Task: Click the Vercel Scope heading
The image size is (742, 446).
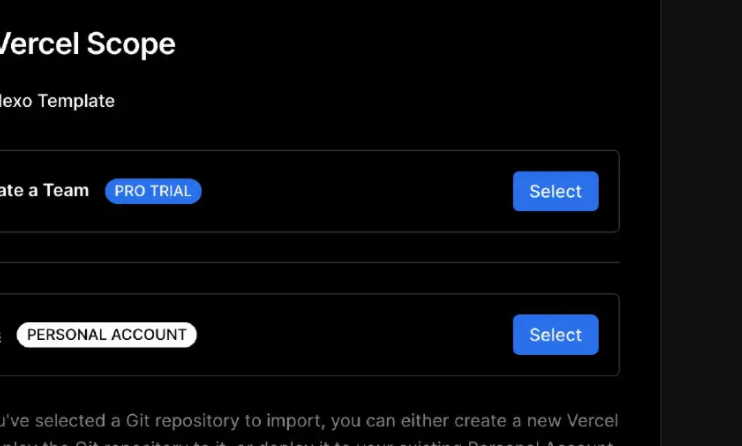Action: click(88, 44)
